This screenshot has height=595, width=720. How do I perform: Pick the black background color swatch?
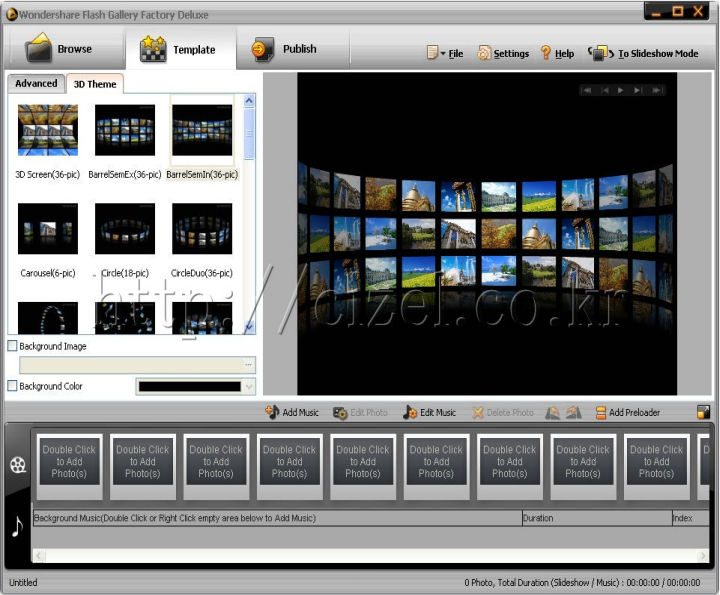pyautogui.click(x=189, y=386)
